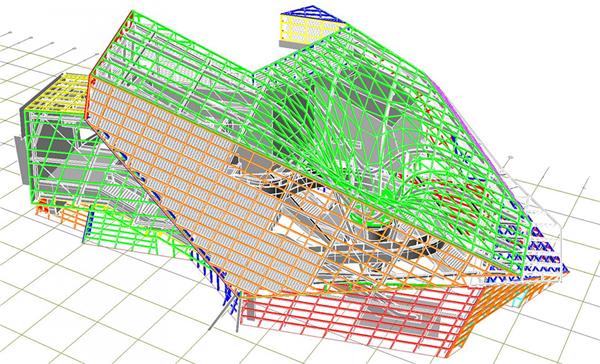600x364 pixels.
Task: Select the gray slab beneath yellow tower
Action: 293,45
